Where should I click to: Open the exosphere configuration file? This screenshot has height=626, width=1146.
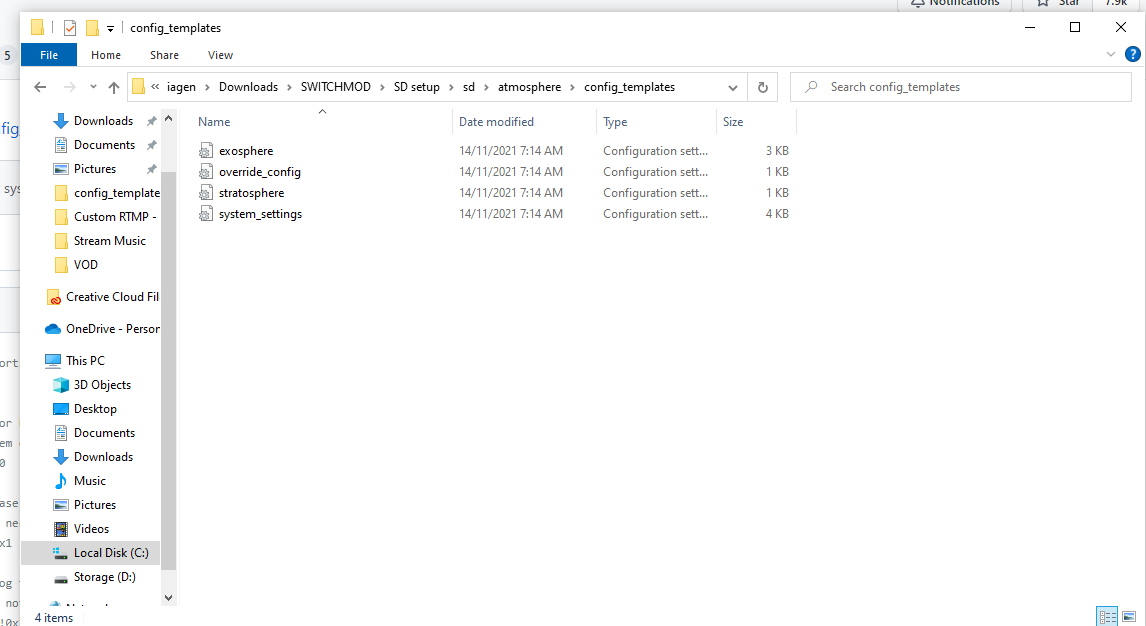point(246,151)
